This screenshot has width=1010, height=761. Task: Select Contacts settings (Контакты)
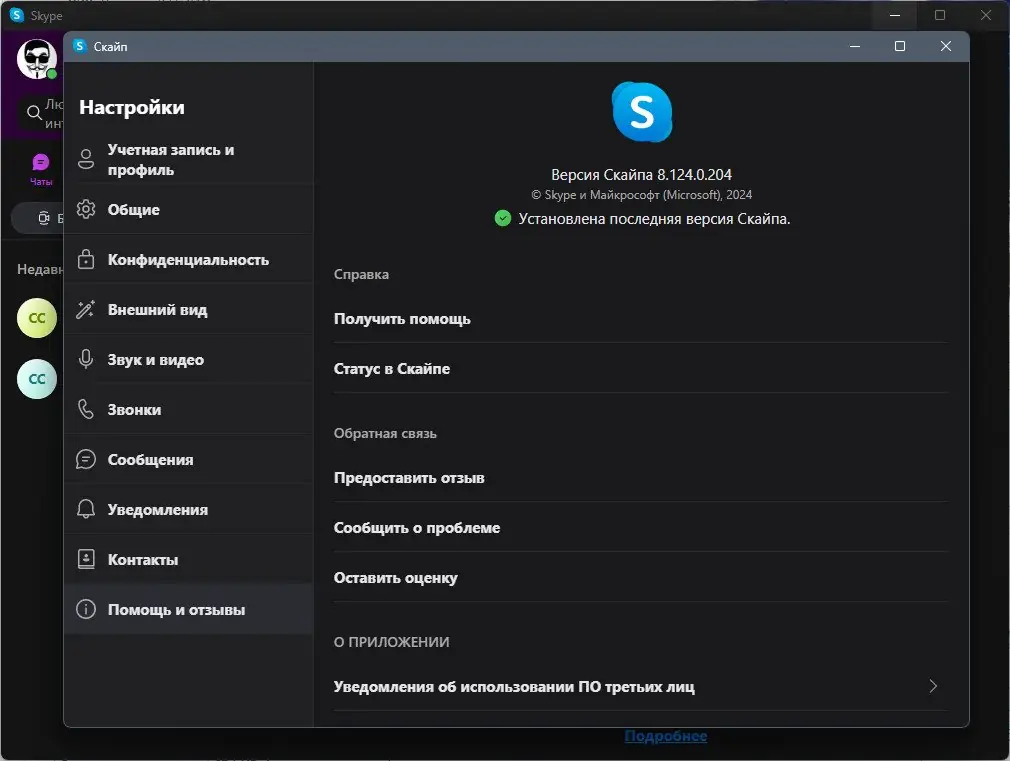tap(188, 559)
